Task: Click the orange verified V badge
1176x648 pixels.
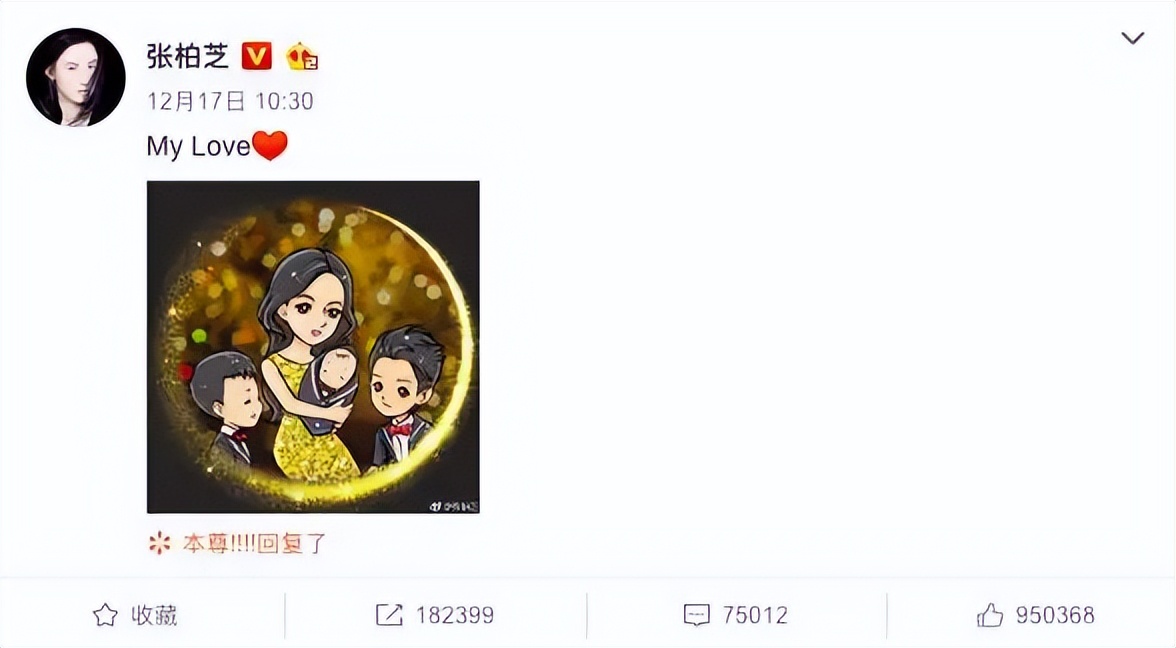Action: 256,56
